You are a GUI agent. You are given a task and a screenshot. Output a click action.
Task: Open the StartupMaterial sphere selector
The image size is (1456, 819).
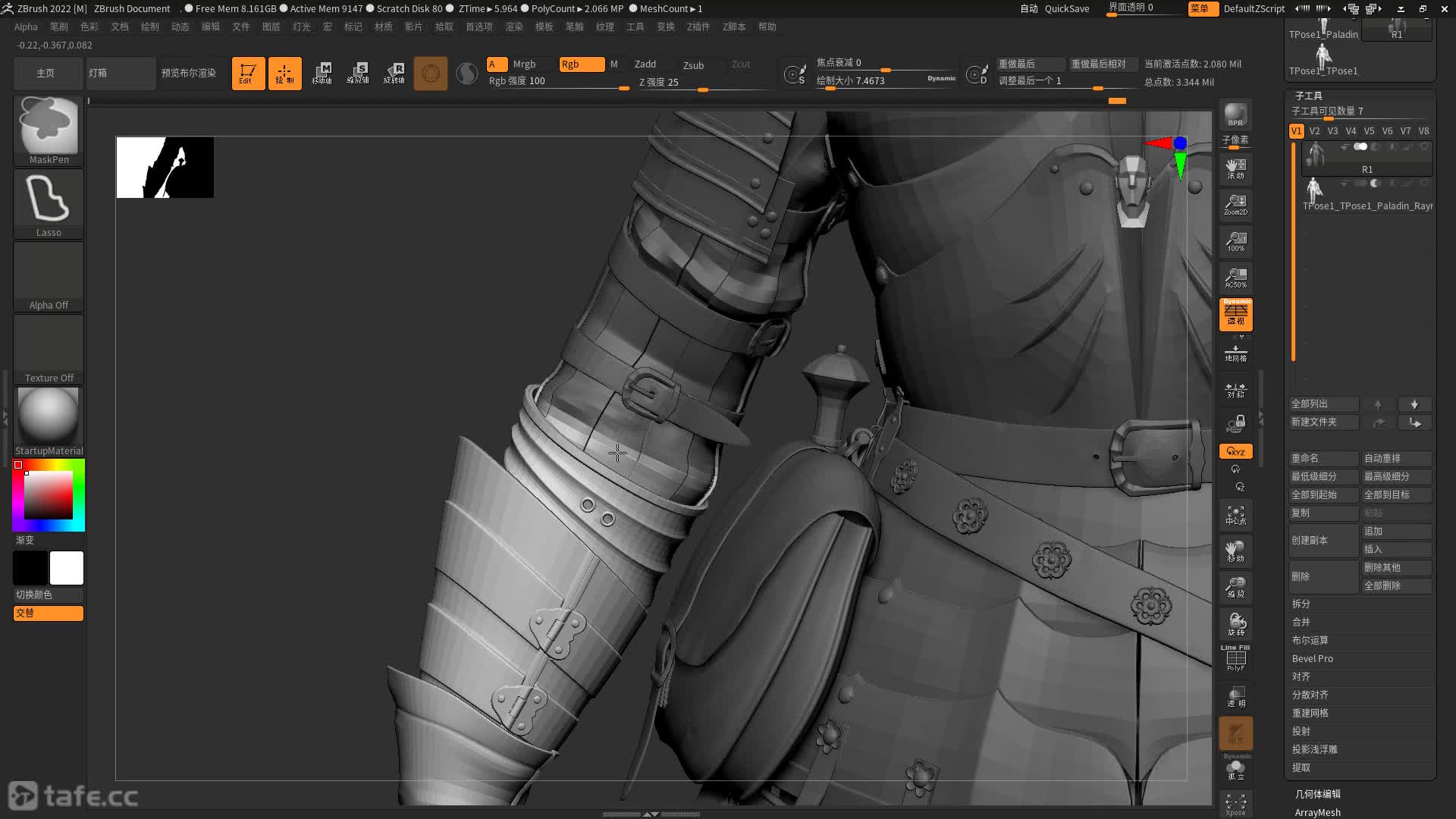tap(49, 422)
